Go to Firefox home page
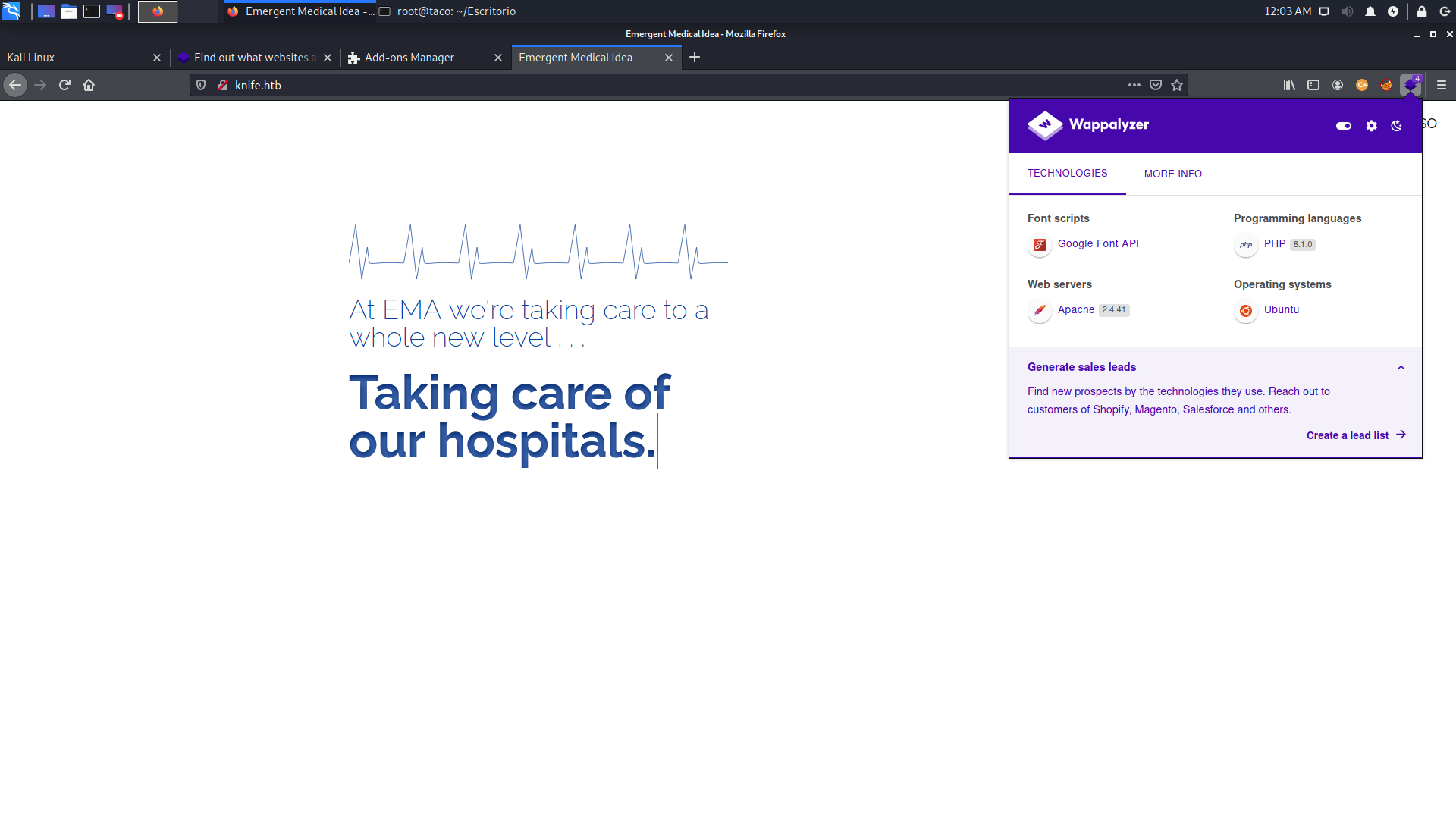Screen dimensions: 1456x819 click(x=89, y=85)
